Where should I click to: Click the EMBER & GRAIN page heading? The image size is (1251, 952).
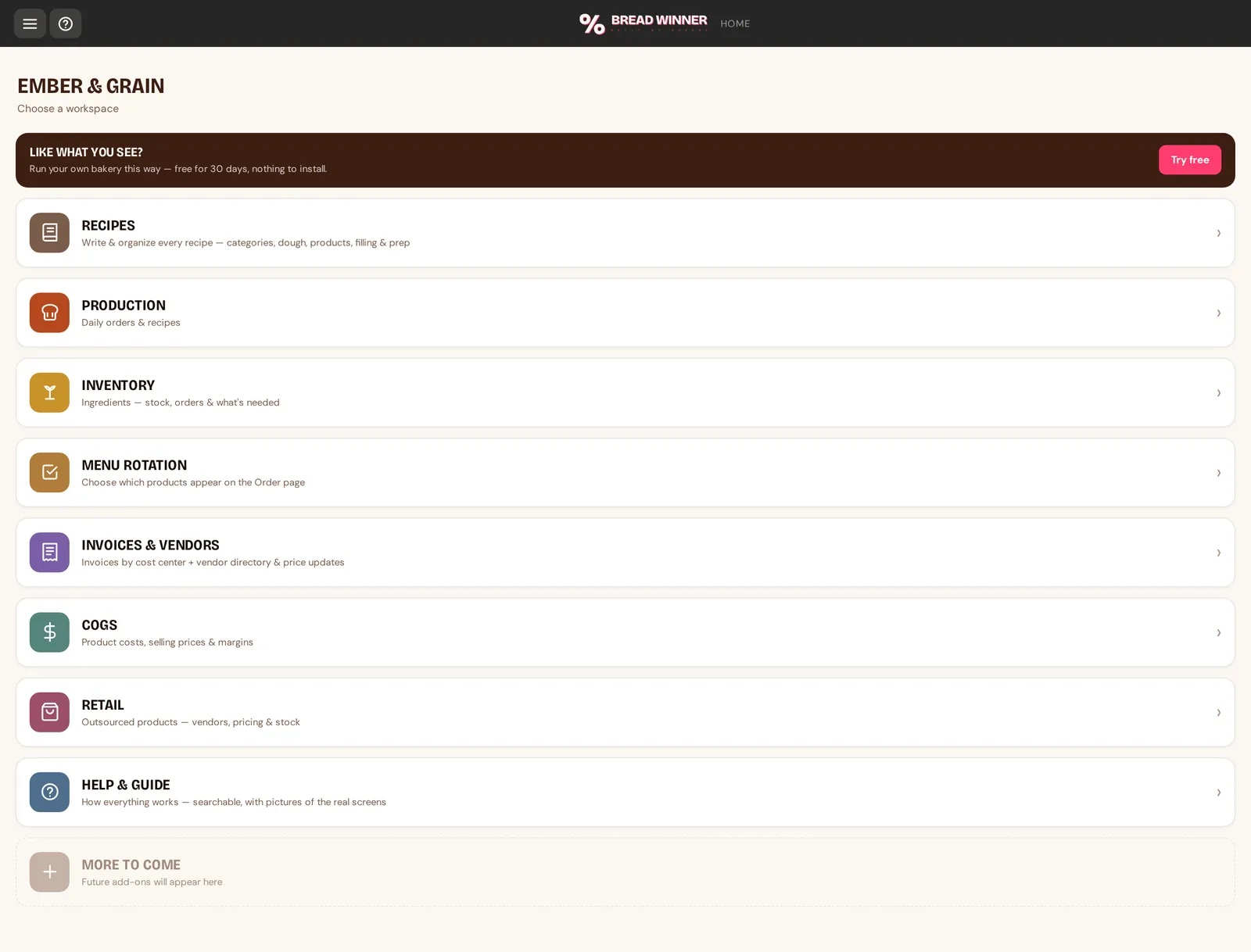[x=91, y=86]
